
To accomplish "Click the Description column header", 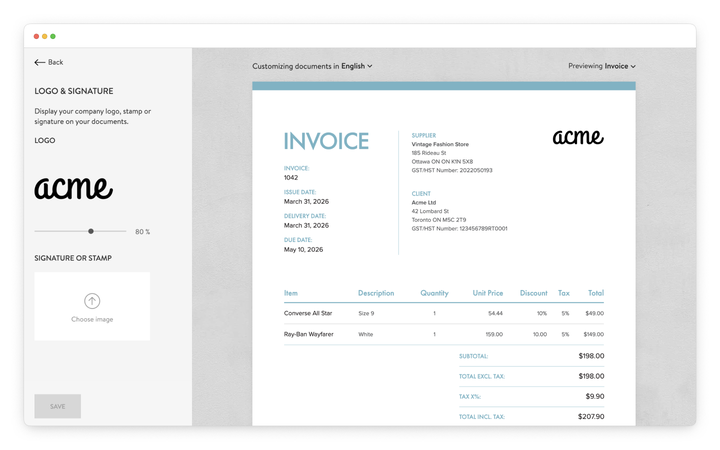I will (x=376, y=293).
